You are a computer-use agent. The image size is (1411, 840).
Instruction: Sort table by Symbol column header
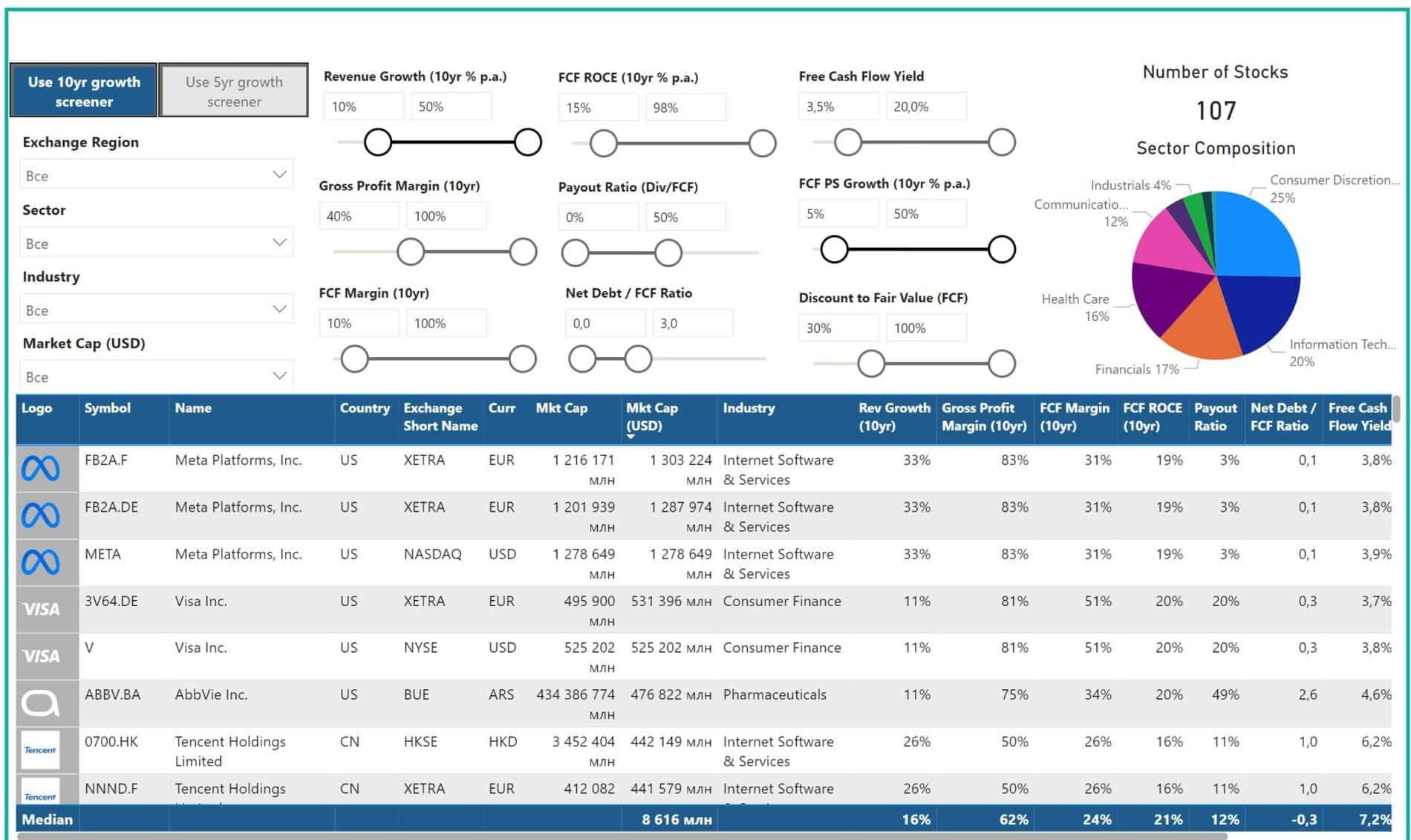tap(108, 408)
